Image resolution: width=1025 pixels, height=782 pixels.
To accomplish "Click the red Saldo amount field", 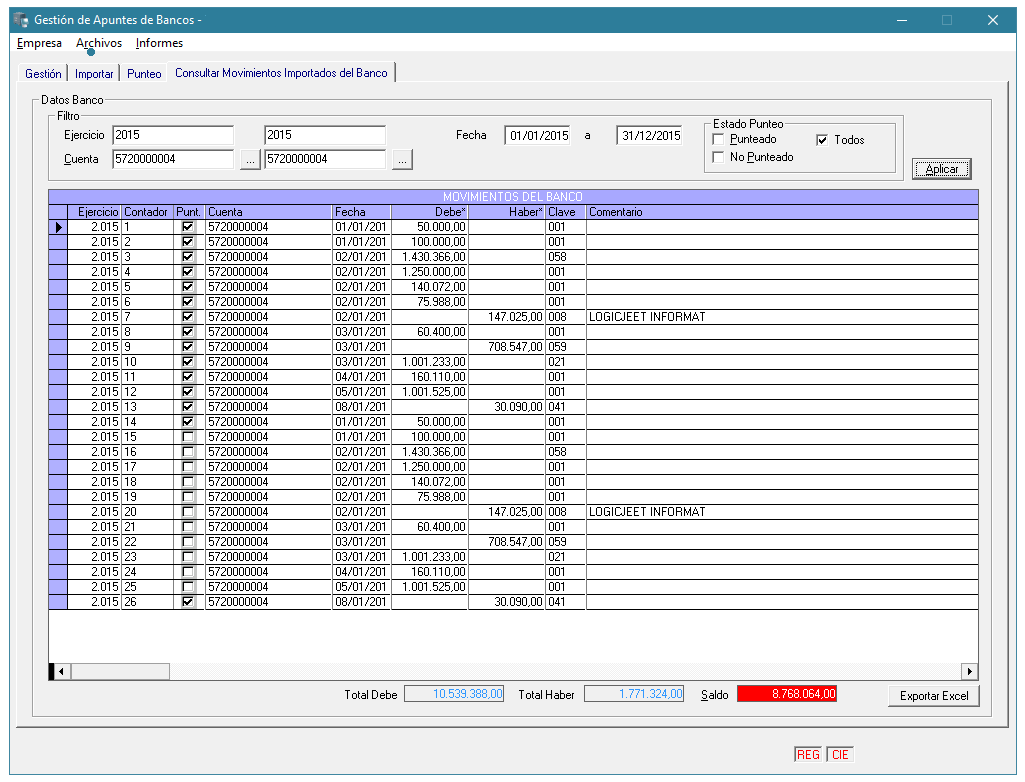I will pyautogui.click(x=786, y=694).
